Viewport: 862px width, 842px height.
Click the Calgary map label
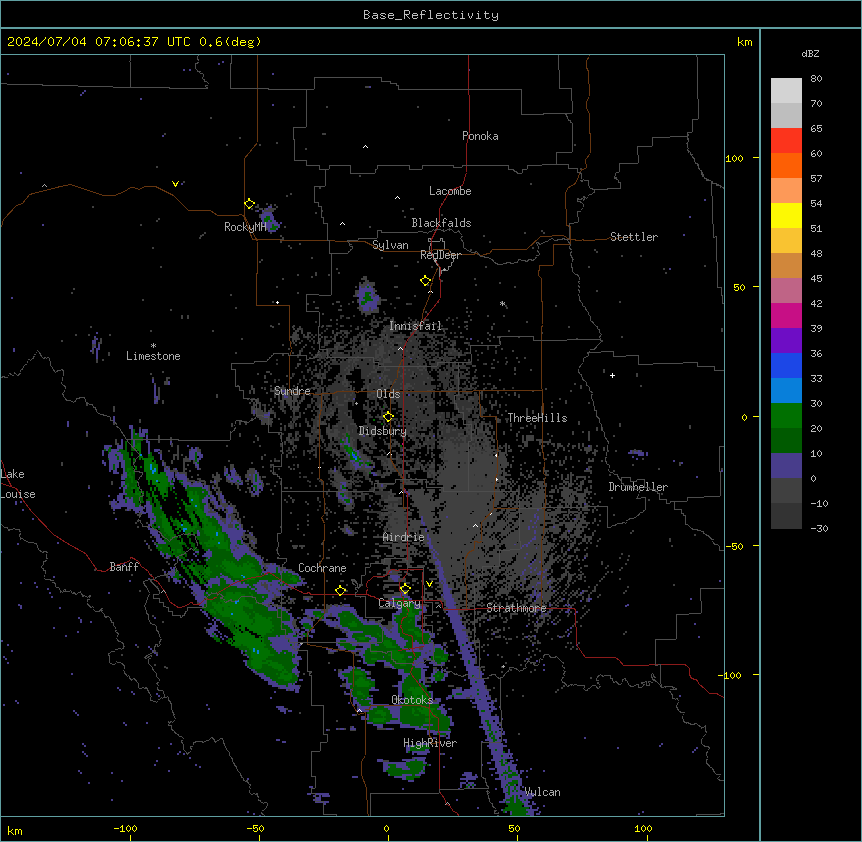click(x=399, y=603)
